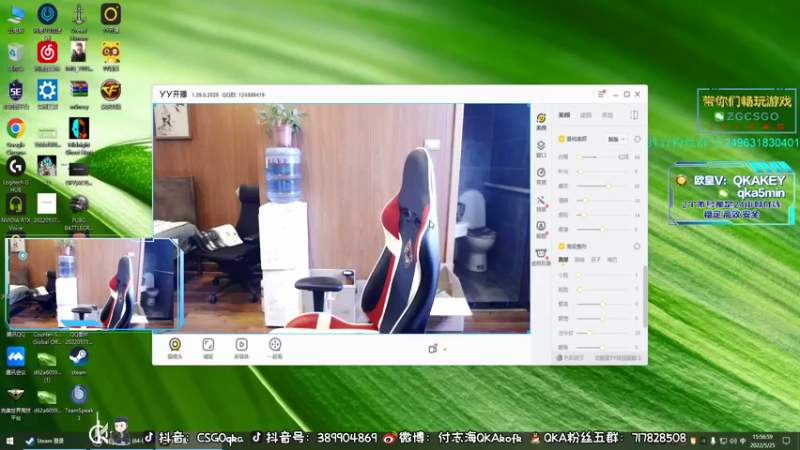Image resolution: width=800 pixels, height=450 pixels.
Task: Uncheck the 高级整形 advanced reshape checkbox
Action: (x=562, y=246)
